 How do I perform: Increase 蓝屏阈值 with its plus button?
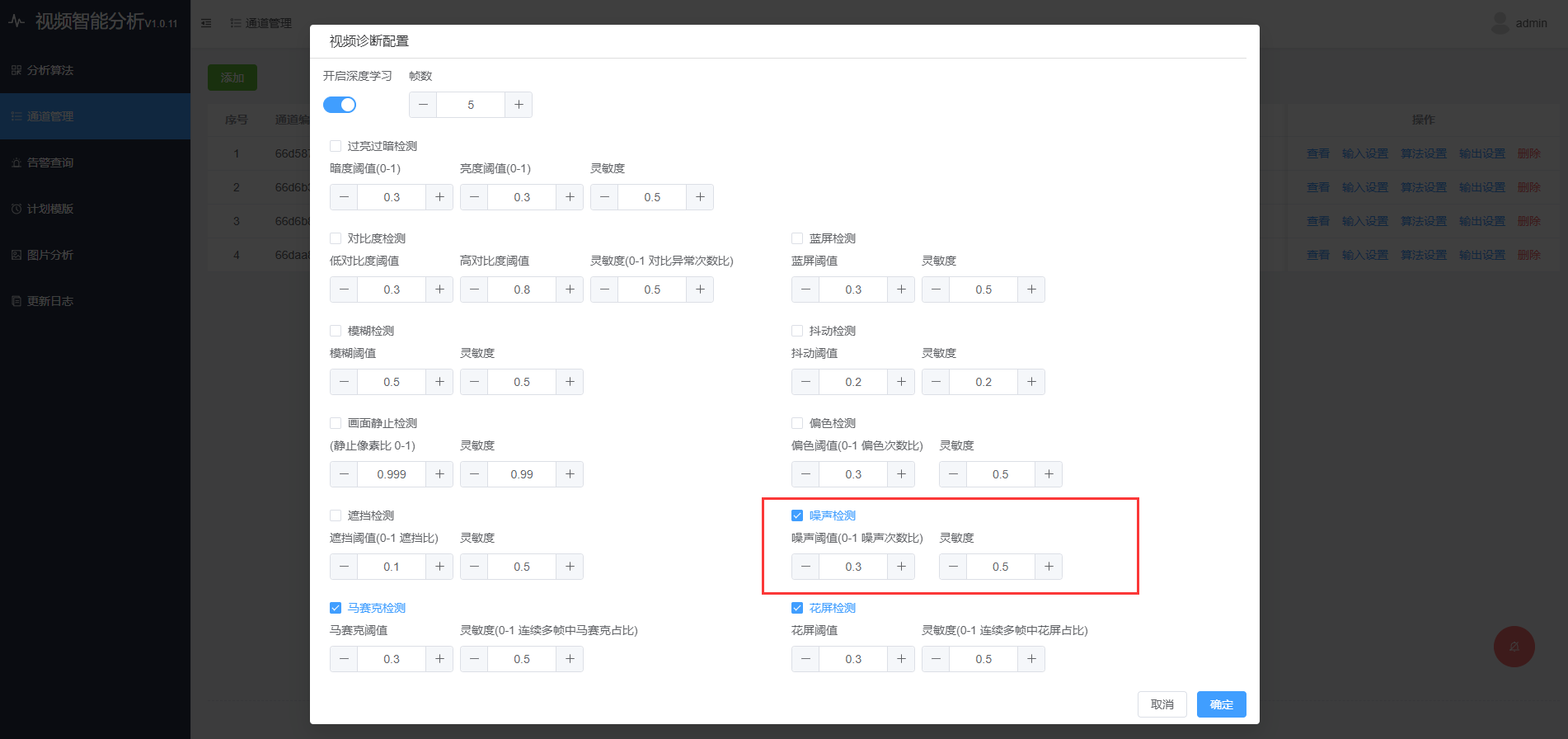[901, 289]
